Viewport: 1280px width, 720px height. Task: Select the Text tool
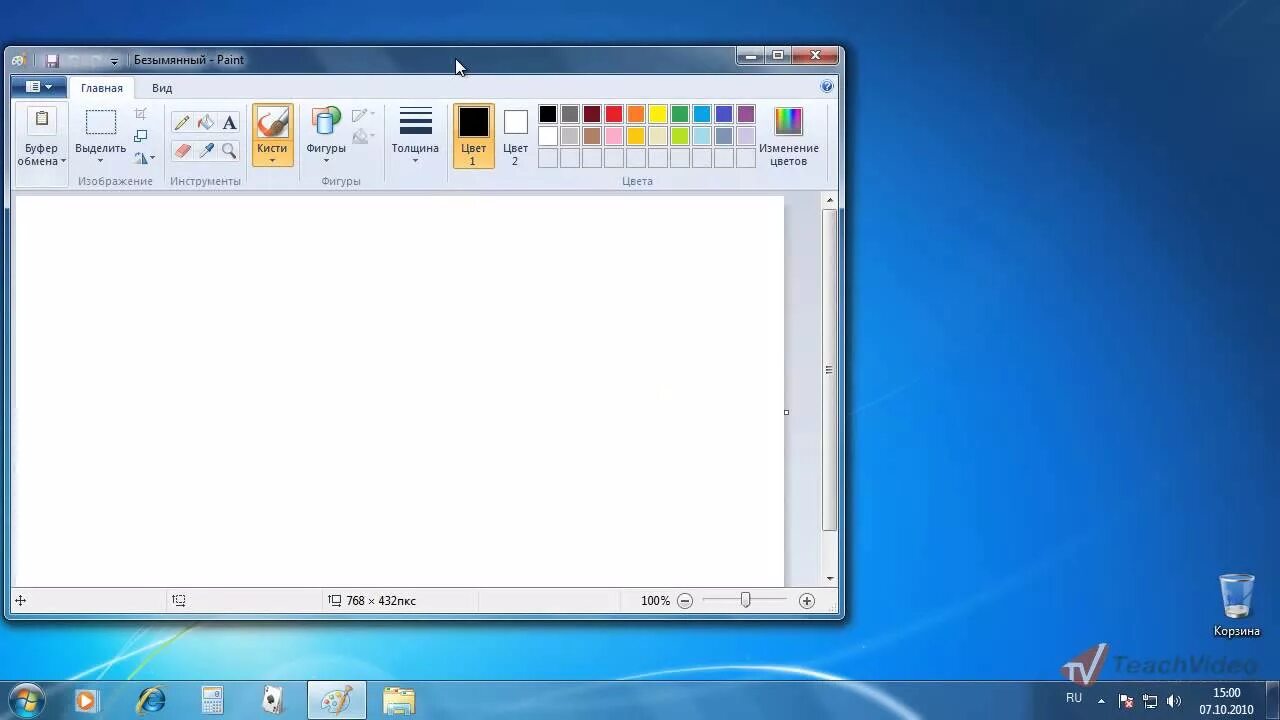[229, 123]
